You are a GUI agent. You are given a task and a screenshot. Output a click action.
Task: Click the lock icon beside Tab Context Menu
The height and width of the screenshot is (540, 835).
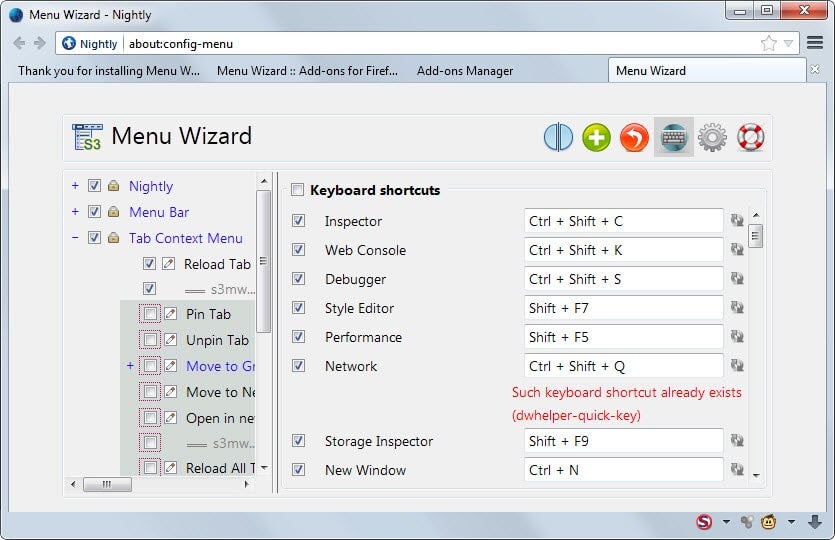coord(113,238)
